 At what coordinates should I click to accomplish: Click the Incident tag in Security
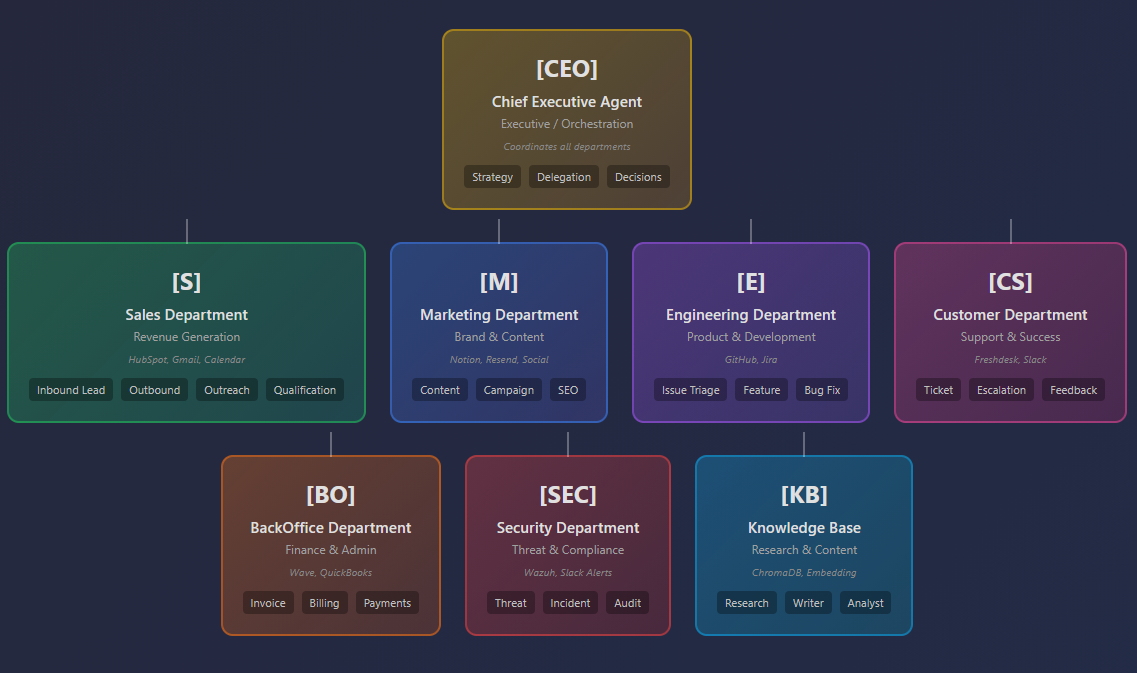(x=570, y=603)
